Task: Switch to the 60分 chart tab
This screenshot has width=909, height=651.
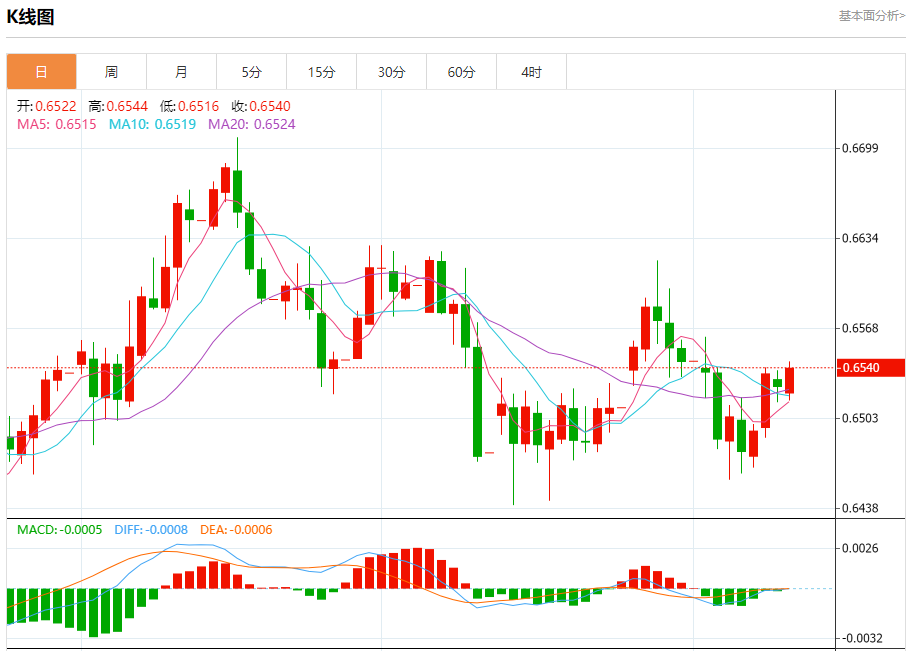Action: coord(461,72)
